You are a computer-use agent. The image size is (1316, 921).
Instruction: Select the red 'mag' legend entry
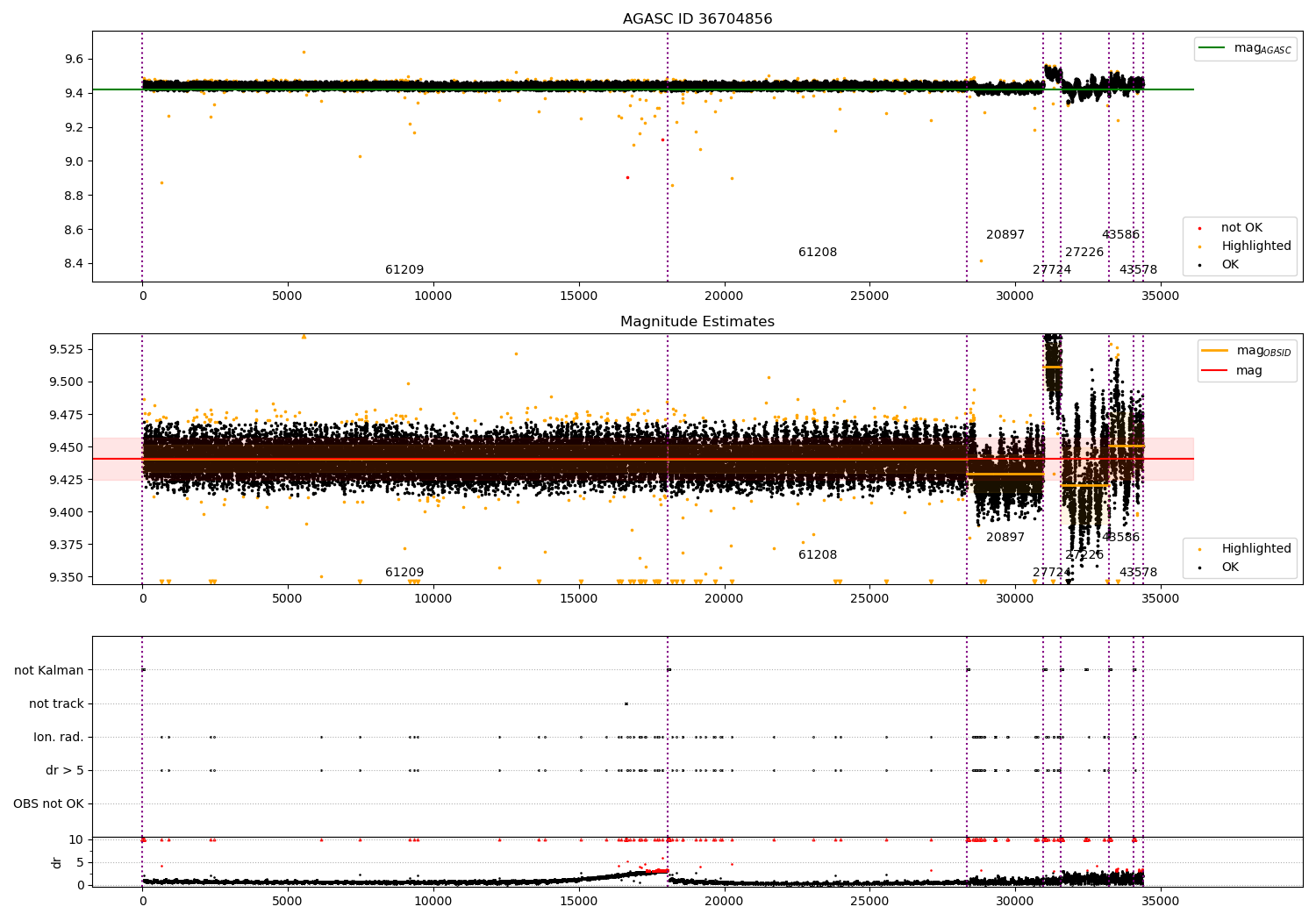(x=1233, y=371)
